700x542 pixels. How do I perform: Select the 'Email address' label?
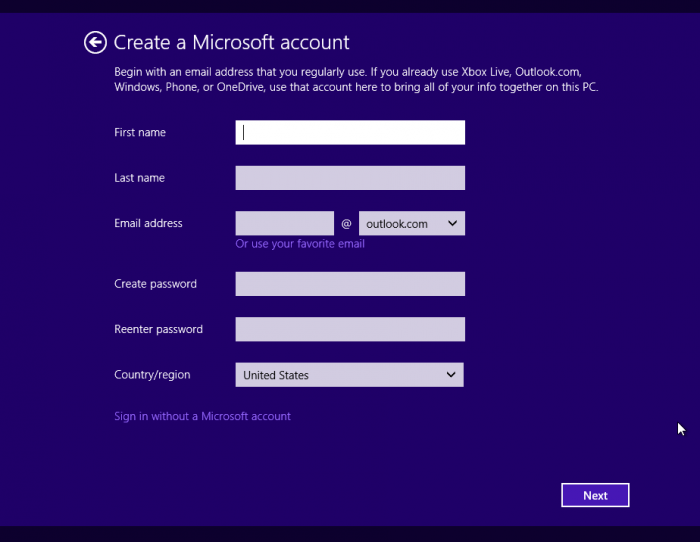pyautogui.click(x=148, y=223)
